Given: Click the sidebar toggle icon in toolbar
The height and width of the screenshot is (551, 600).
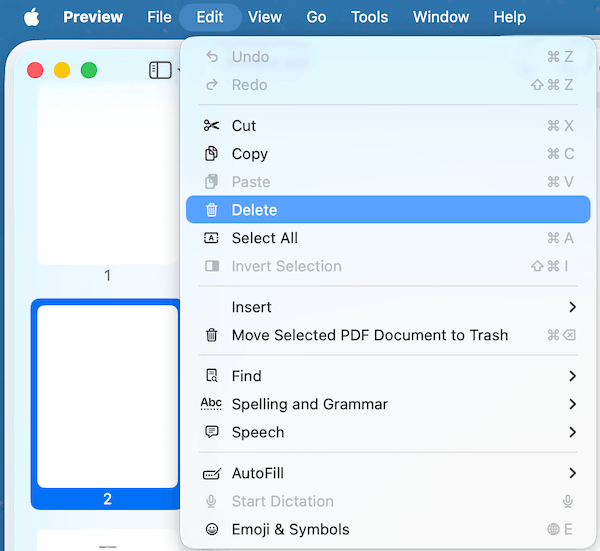Looking at the screenshot, I should (160, 70).
